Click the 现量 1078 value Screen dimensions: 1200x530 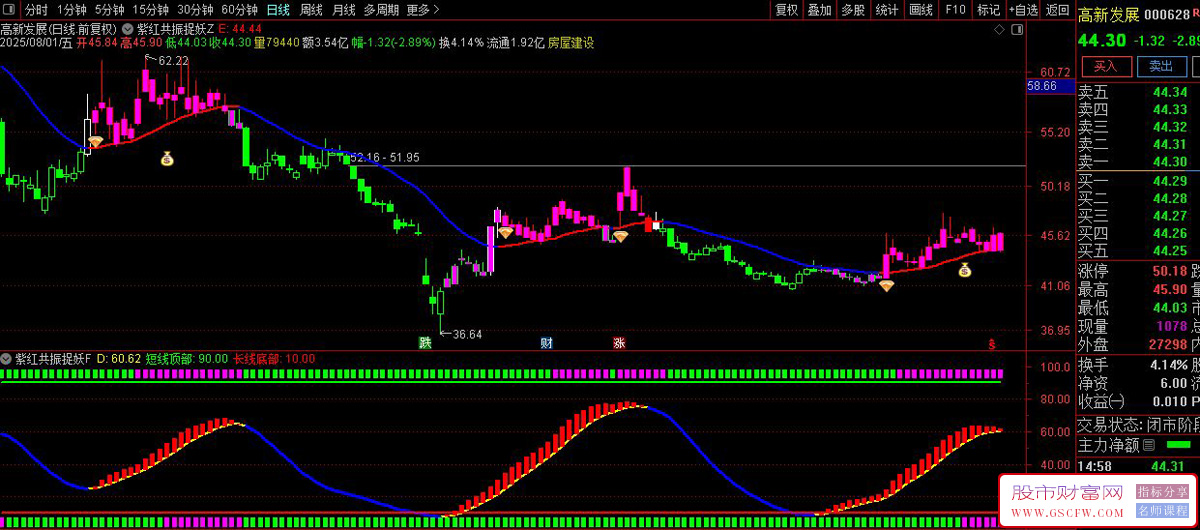click(x=1173, y=326)
